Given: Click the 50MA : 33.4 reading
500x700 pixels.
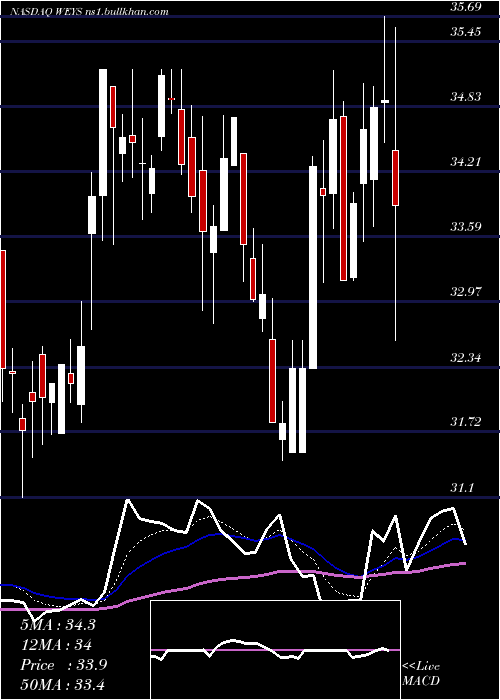Looking at the screenshot, I should [x=62, y=685].
